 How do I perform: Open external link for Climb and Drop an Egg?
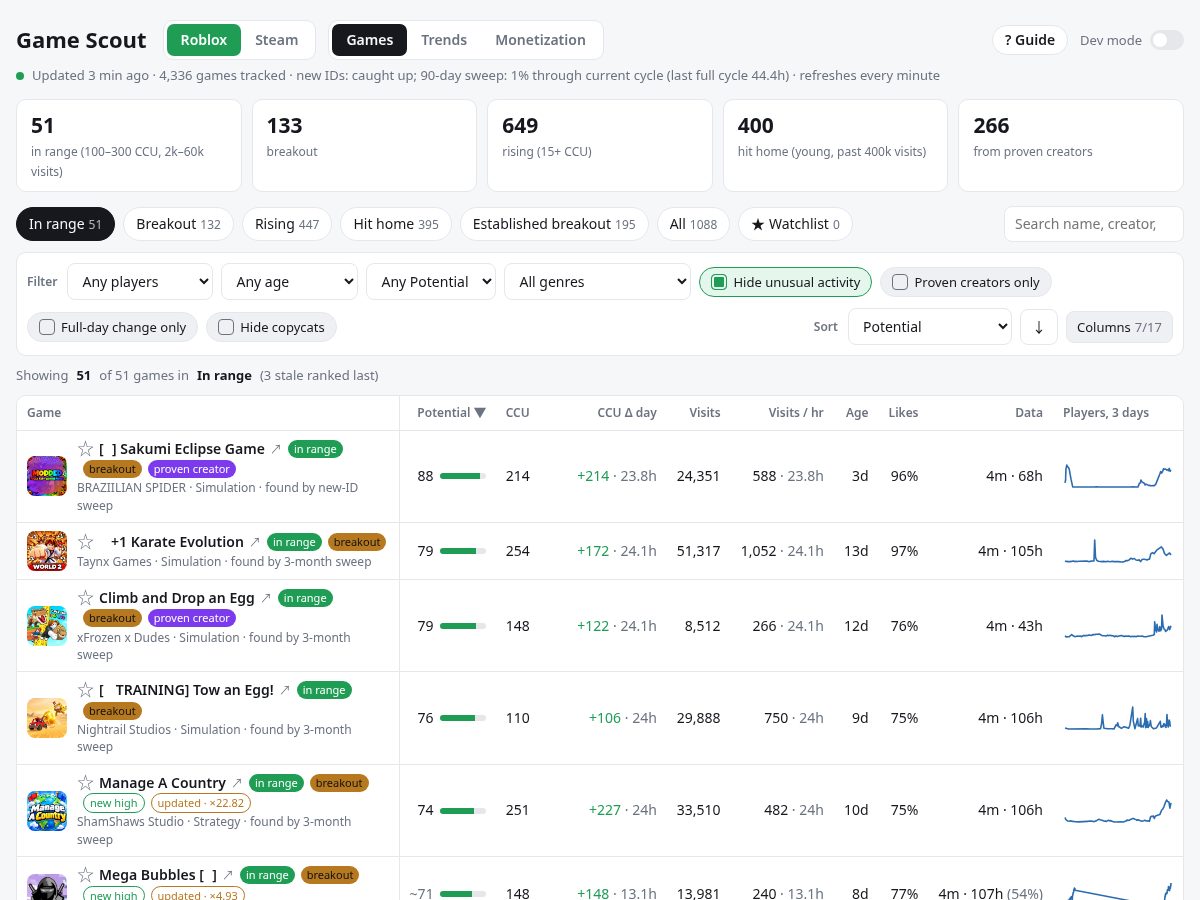(x=266, y=598)
